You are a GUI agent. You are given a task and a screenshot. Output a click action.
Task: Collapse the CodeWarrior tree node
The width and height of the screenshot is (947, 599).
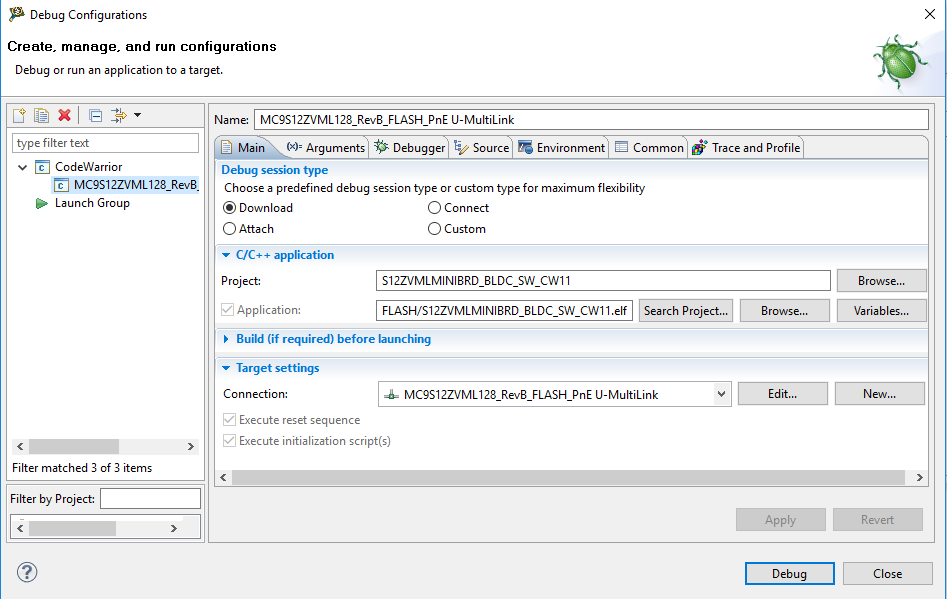coord(23,167)
